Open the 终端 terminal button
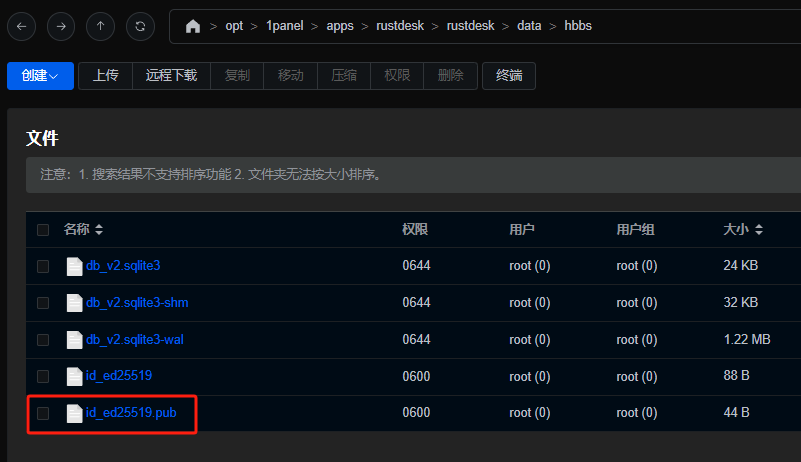The width and height of the screenshot is (801, 462). 509,76
